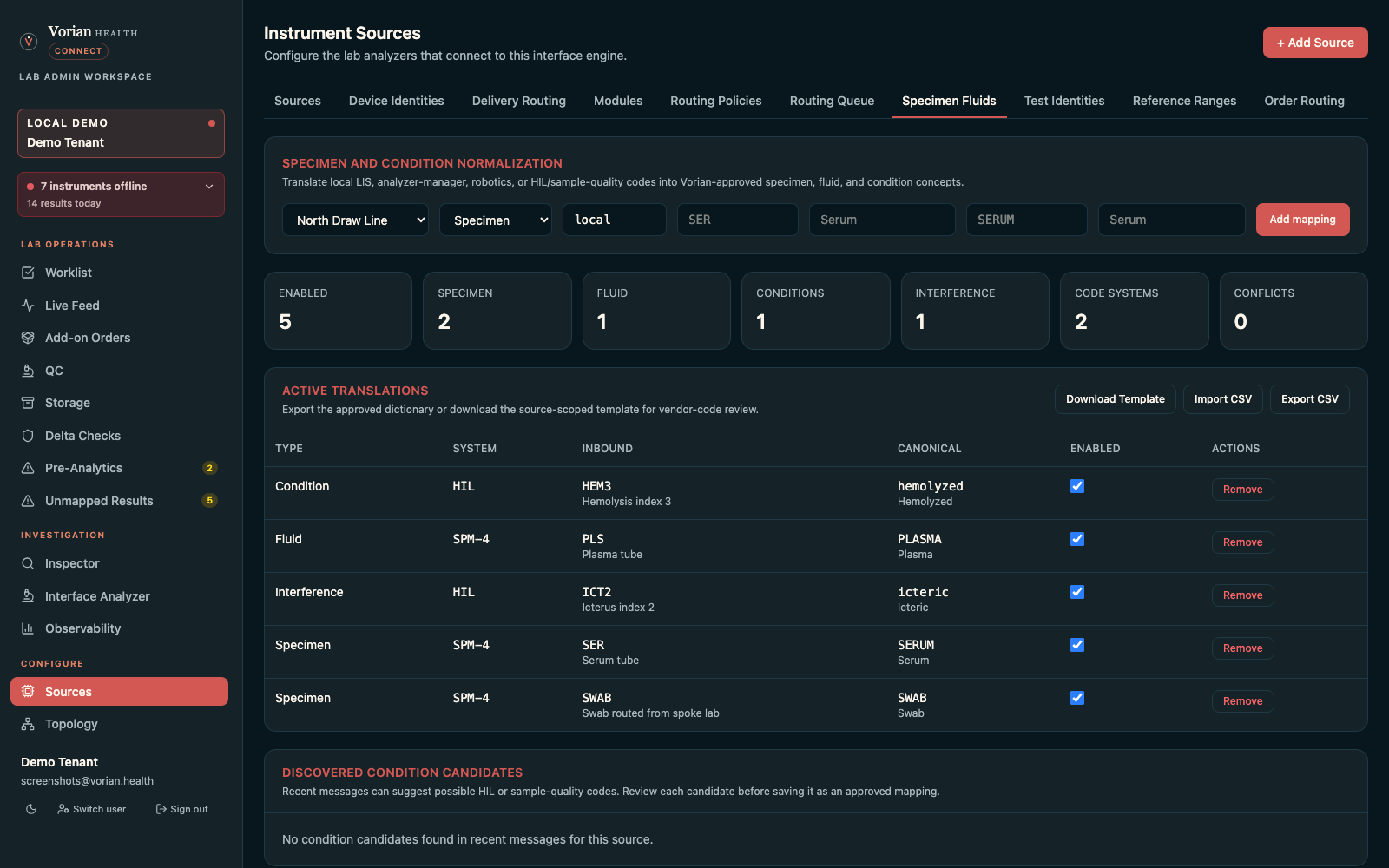Uncheck enabled box for PLS fluid row
Image resolution: width=1389 pixels, height=868 pixels.
point(1077,539)
